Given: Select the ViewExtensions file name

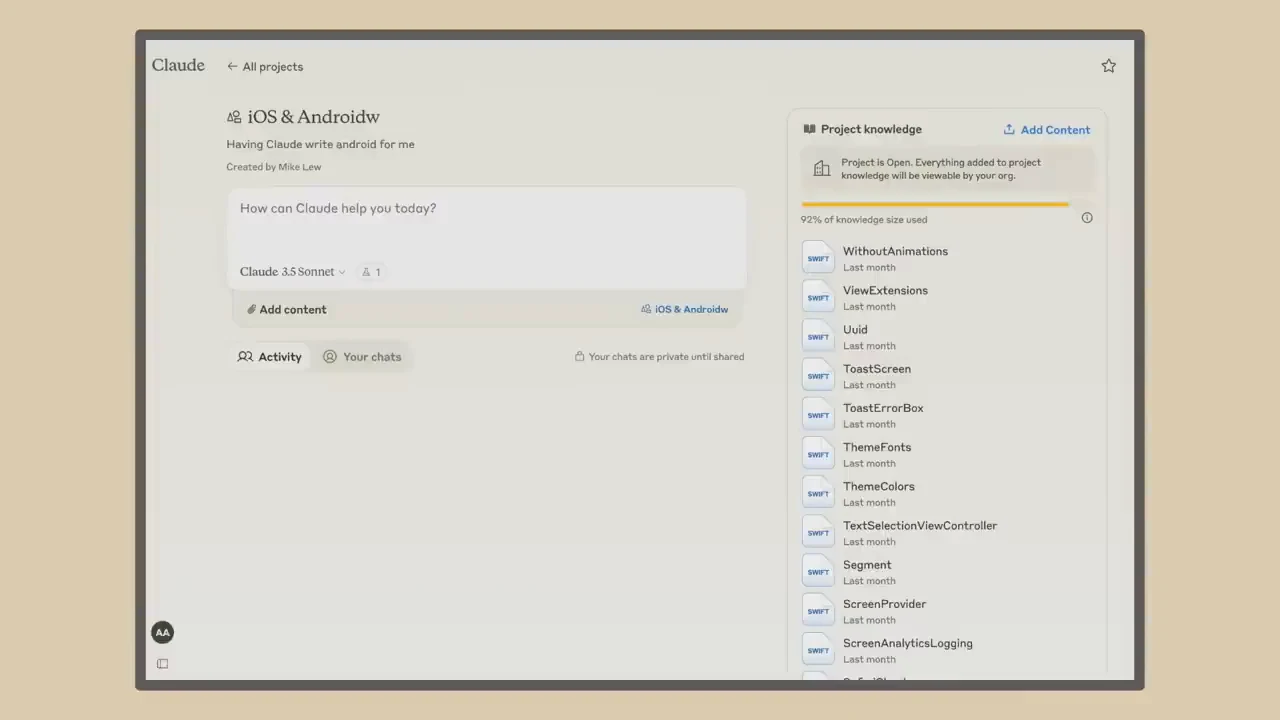Looking at the screenshot, I should (885, 290).
